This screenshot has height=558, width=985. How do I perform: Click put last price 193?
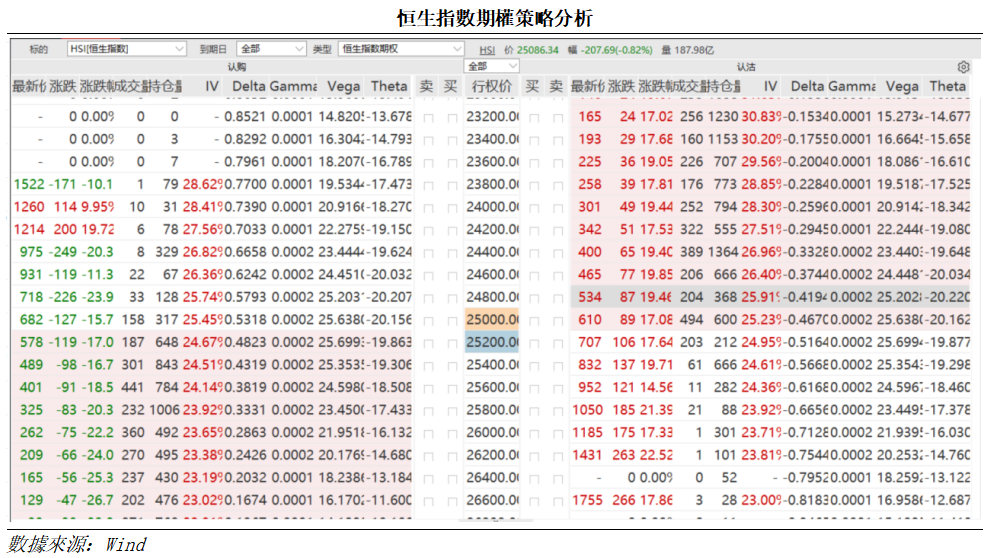coord(590,139)
